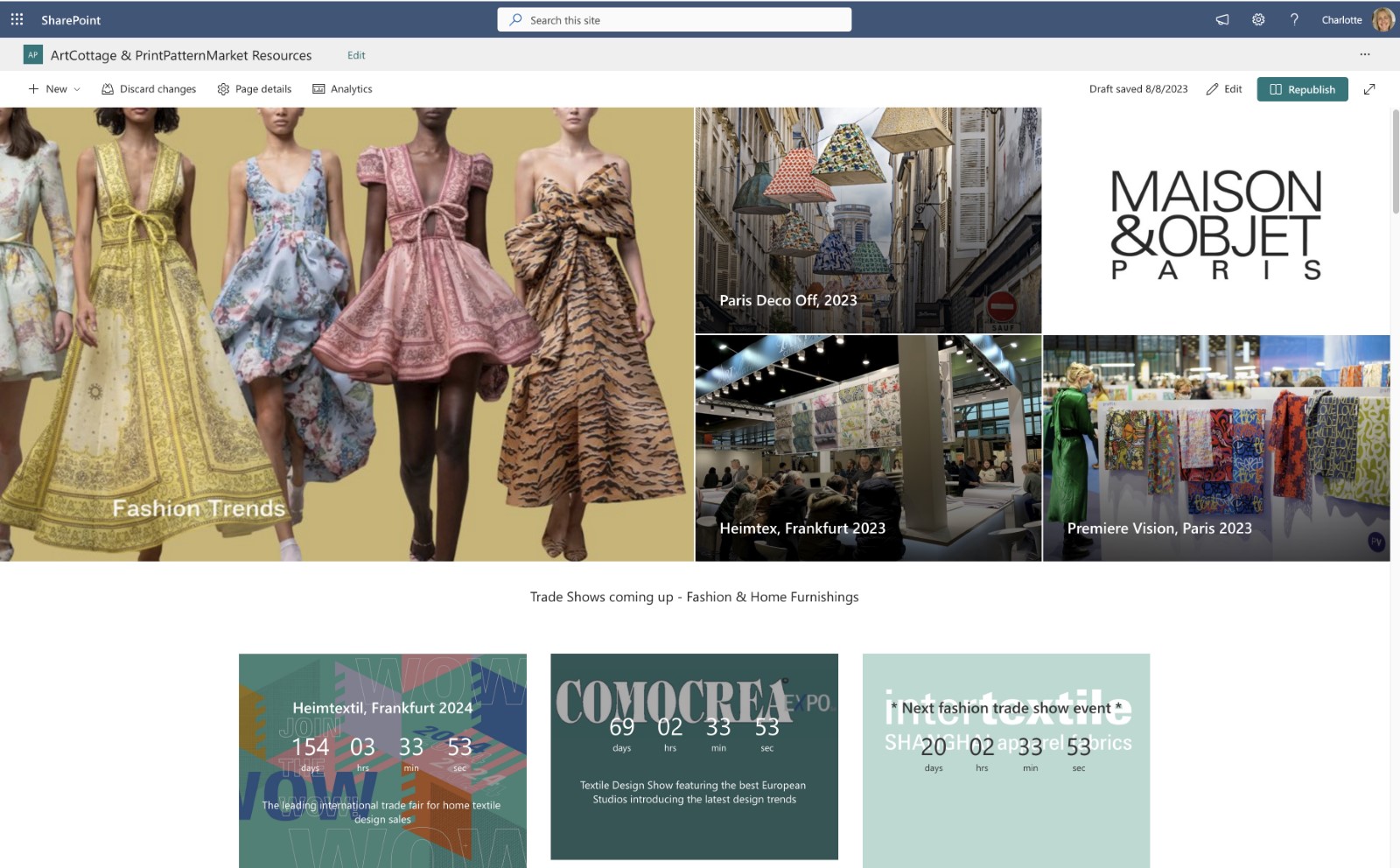Open Analytics
Image resolution: width=1400 pixels, height=868 pixels.
(x=342, y=89)
